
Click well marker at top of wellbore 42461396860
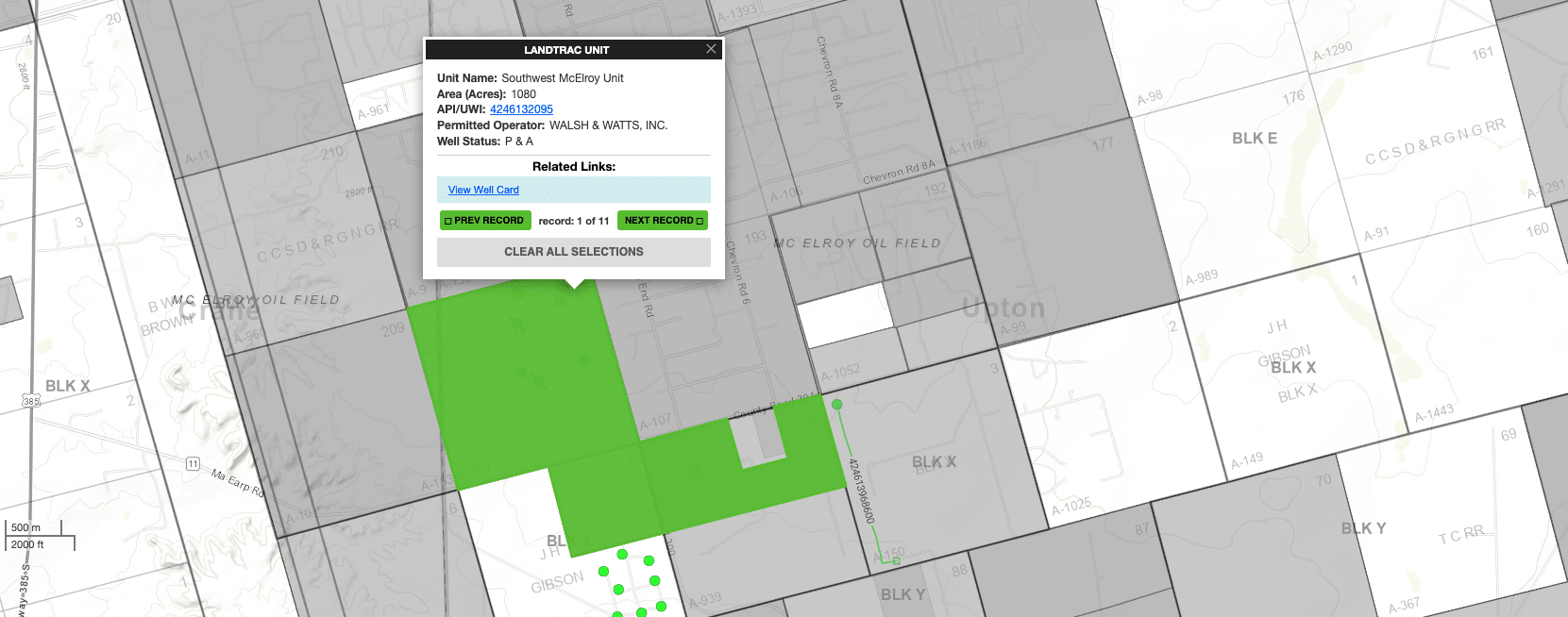tap(836, 405)
